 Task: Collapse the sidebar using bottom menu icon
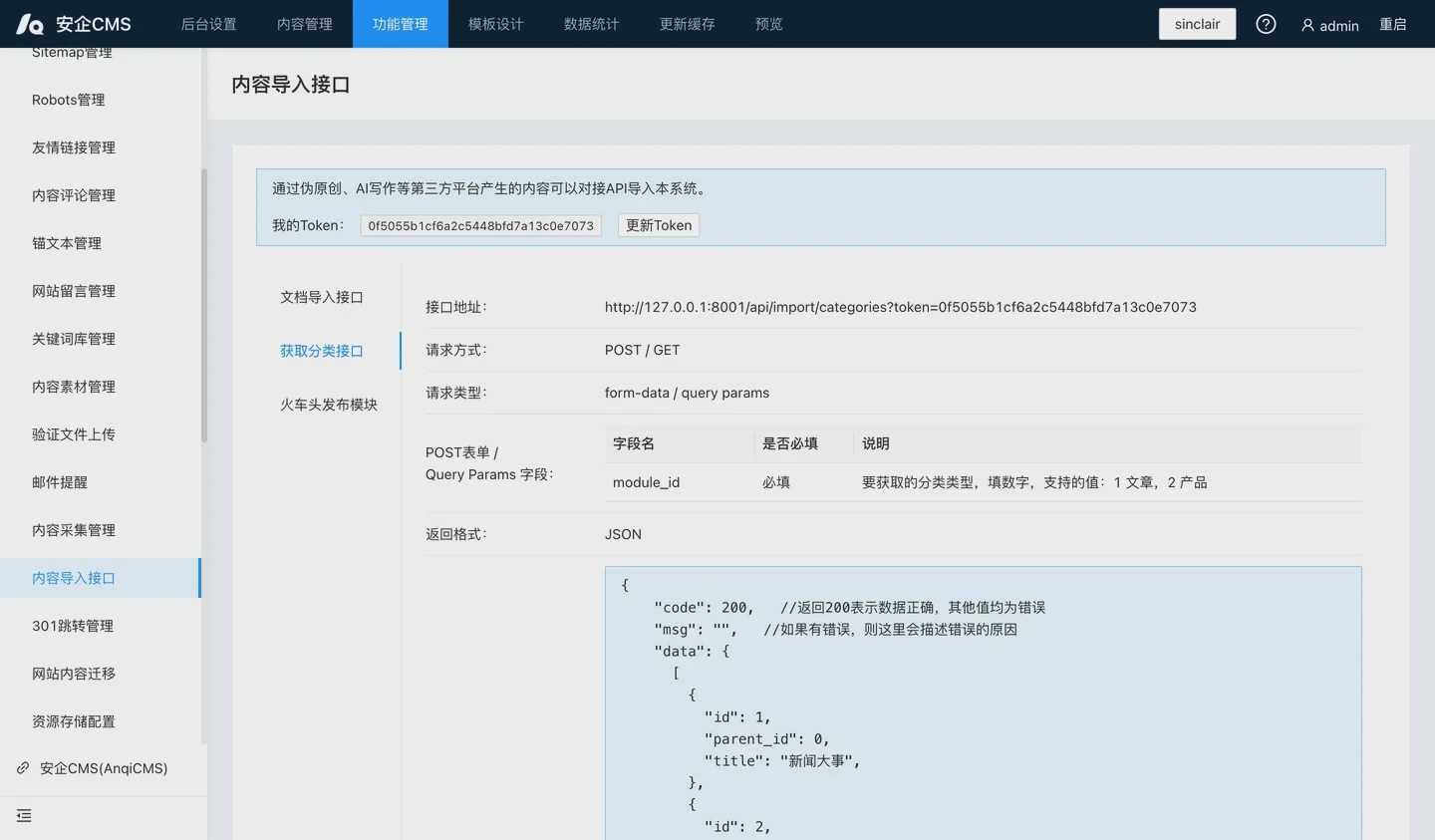24,816
